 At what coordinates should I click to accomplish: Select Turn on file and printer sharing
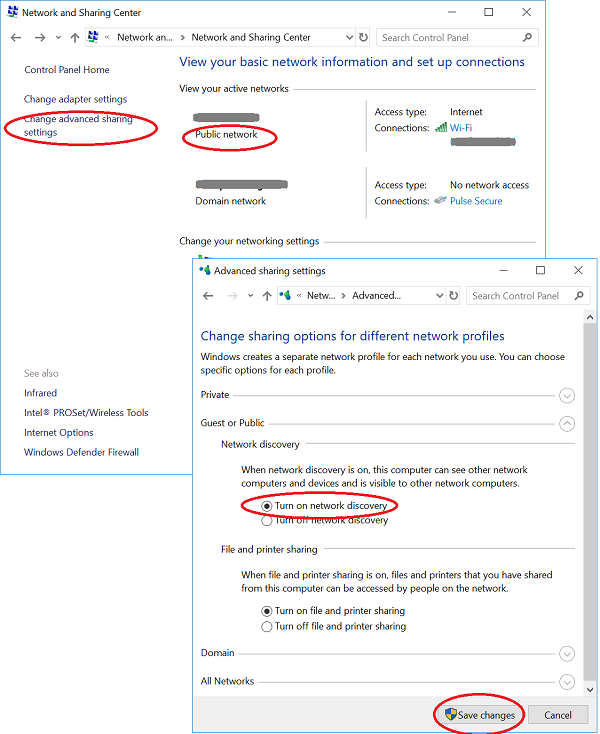[x=266, y=611]
